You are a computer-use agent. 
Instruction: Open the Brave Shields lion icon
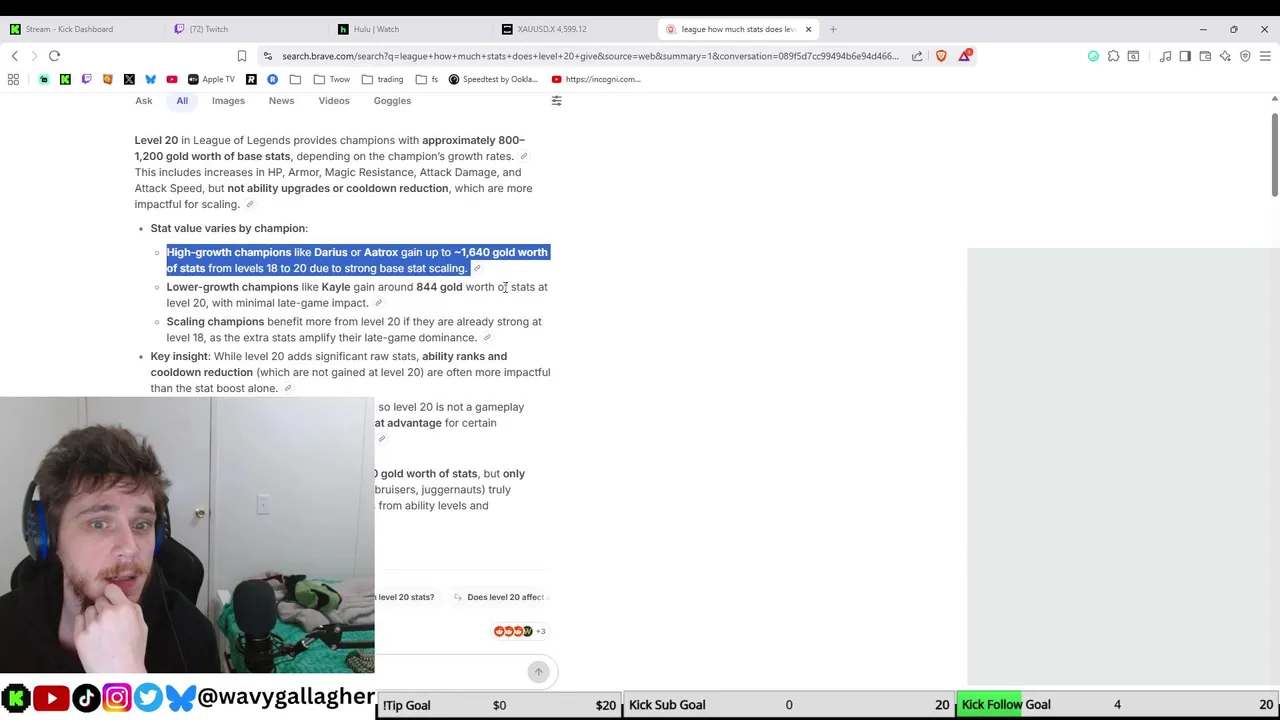(x=941, y=56)
